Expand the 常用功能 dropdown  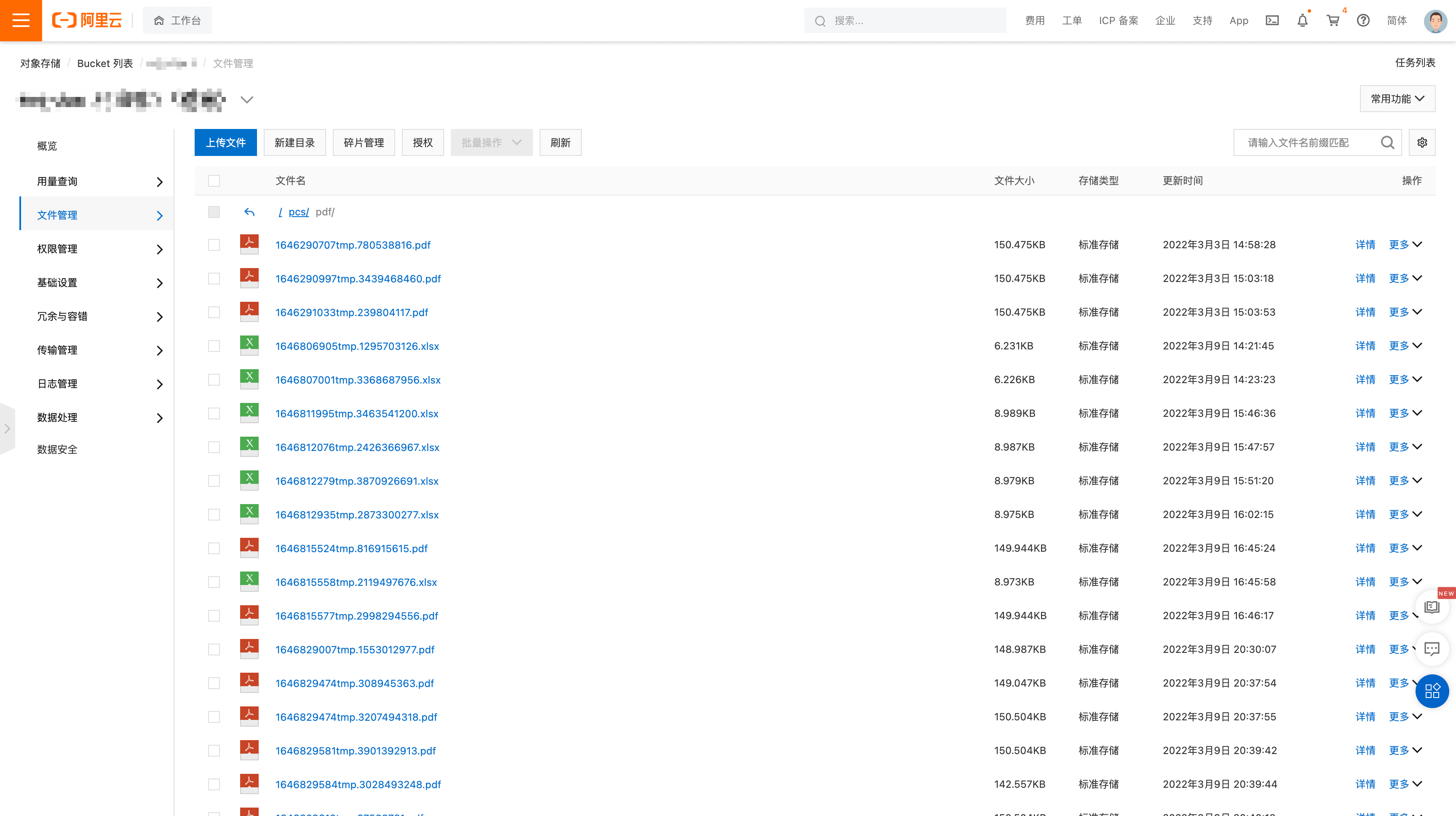1397,99
